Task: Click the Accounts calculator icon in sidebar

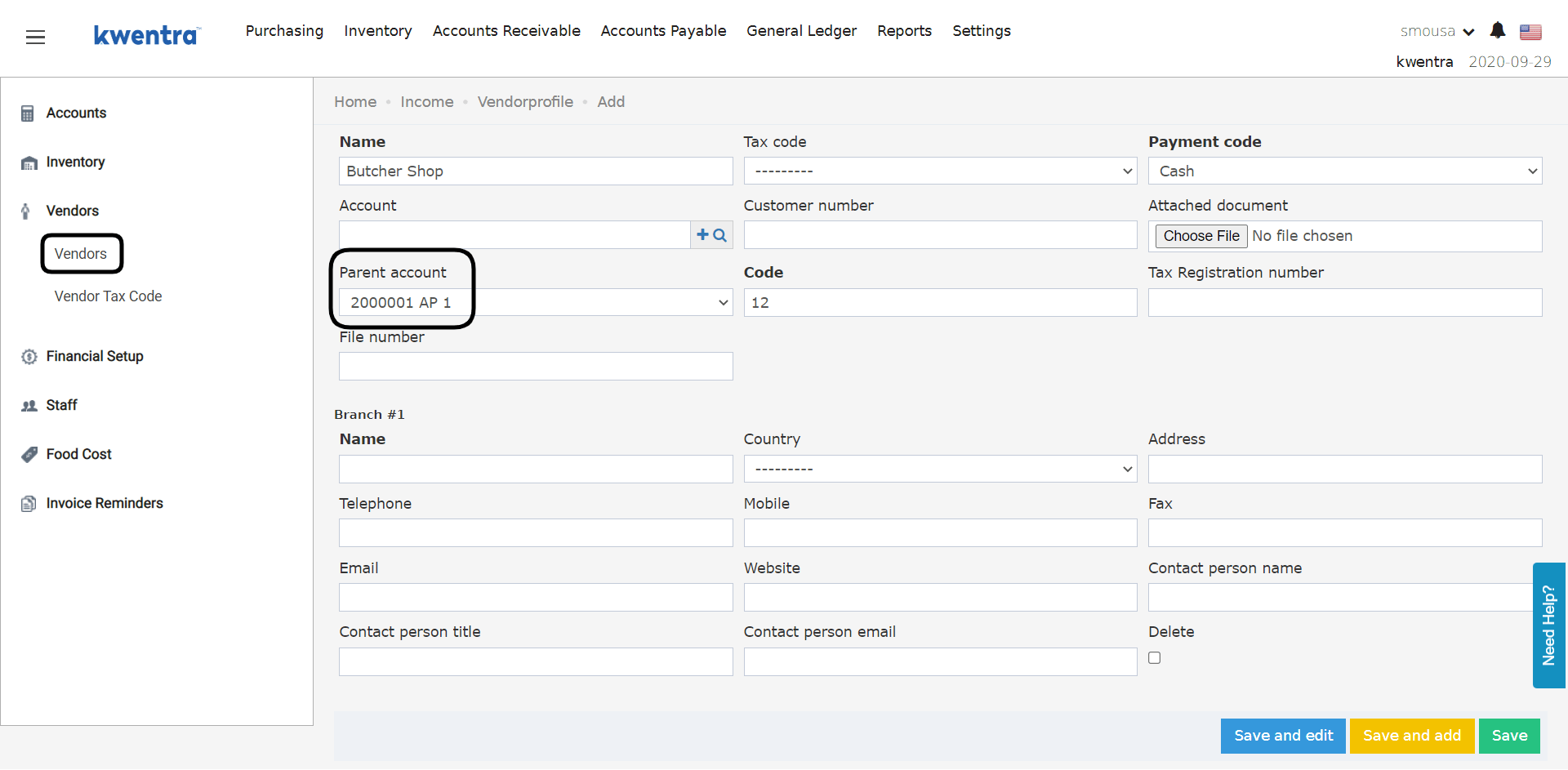Action: tap(28, 113)
